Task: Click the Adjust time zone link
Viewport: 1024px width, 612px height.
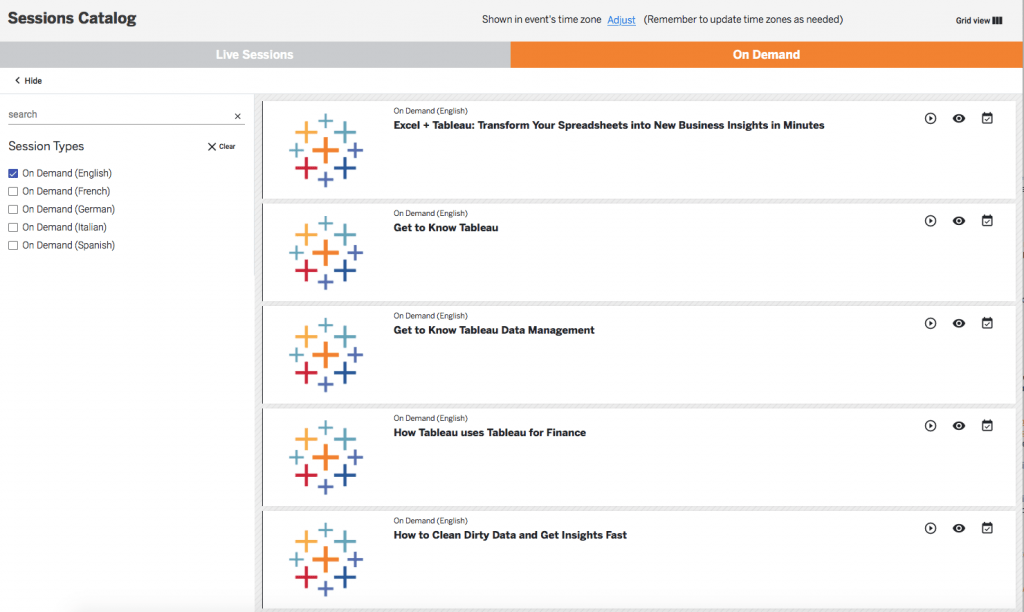Action: coord(621,20)
